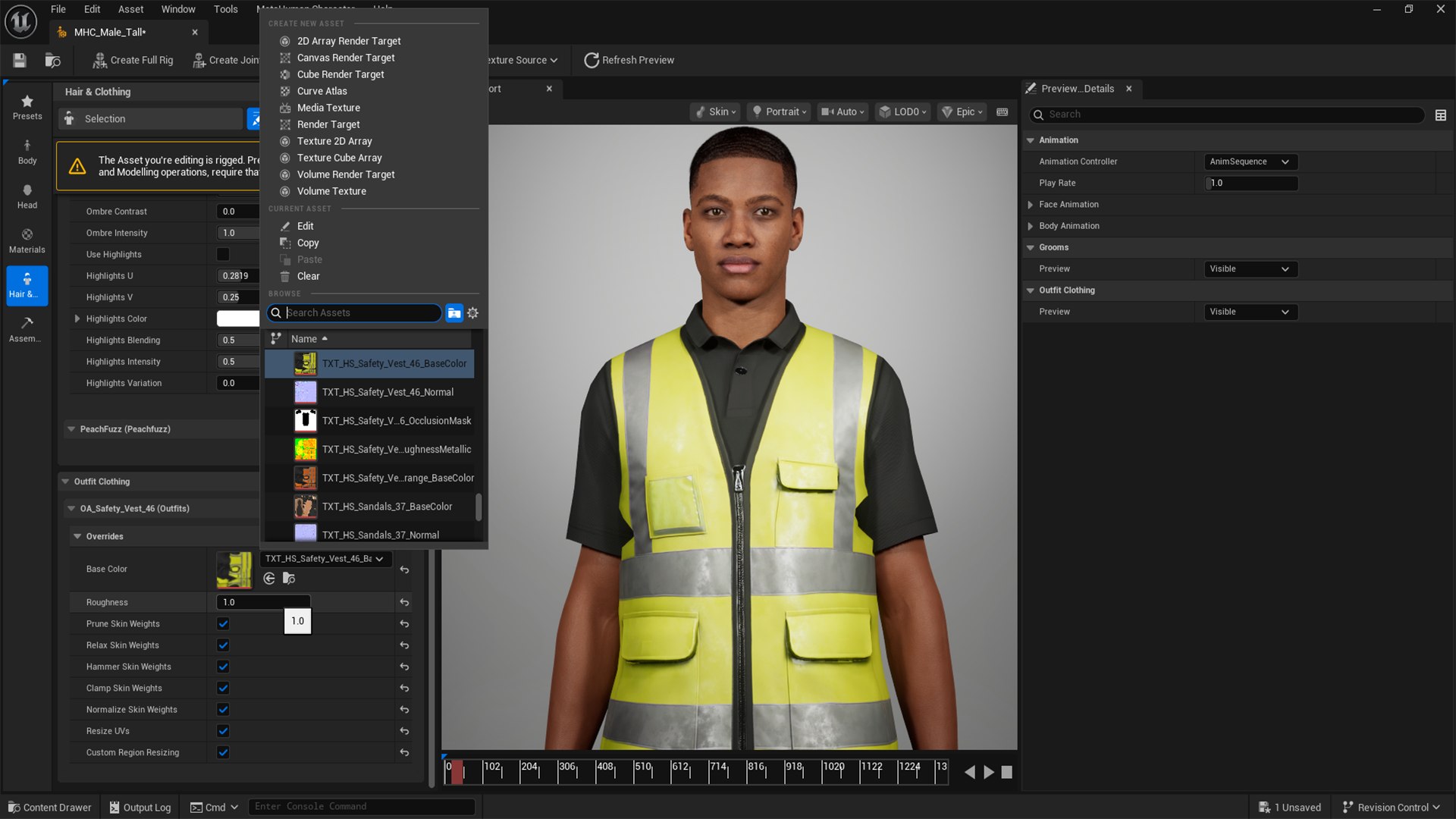
Task: Play the animation in reverse
Action: 969,772
